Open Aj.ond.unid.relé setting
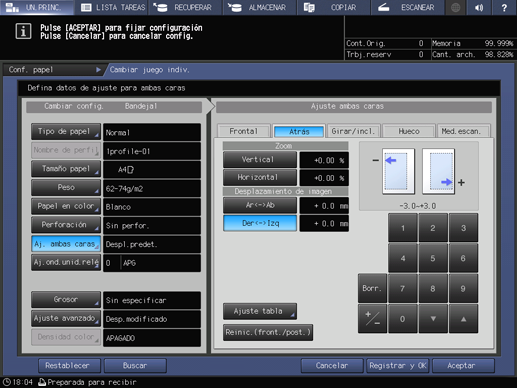517x388 pixels. [x=66, y=262]
